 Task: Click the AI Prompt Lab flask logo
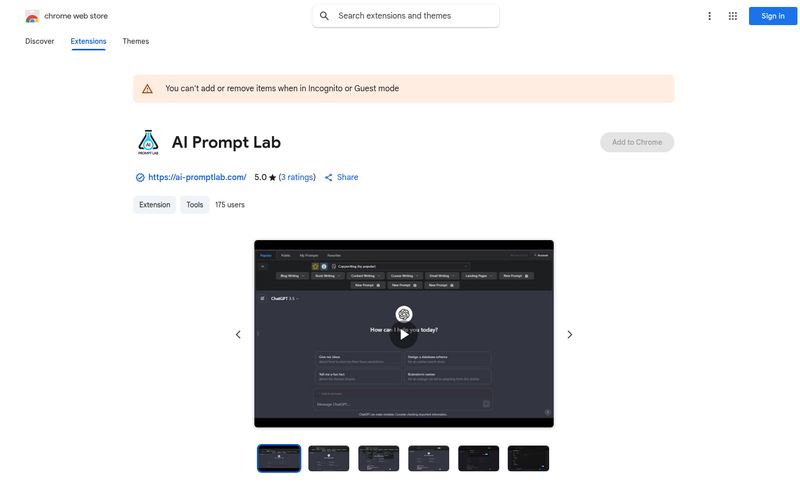[148, 142]
